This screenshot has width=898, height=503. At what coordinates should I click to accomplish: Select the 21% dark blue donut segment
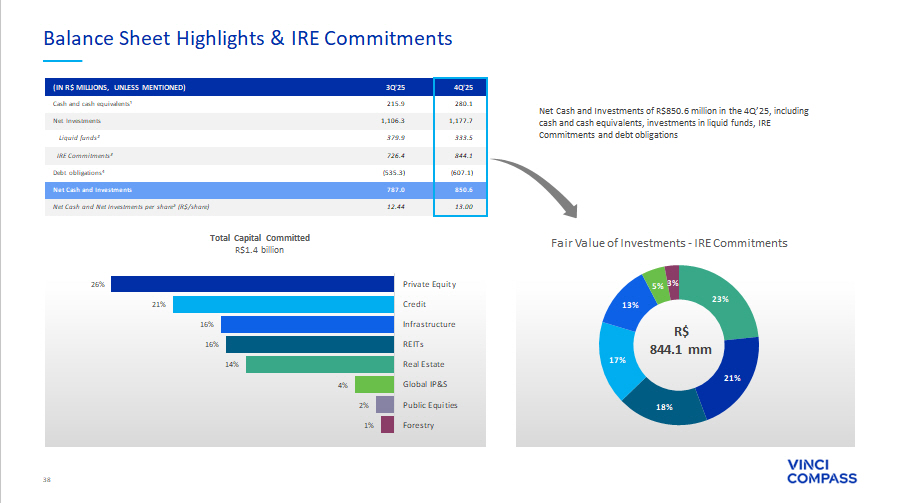732,378
